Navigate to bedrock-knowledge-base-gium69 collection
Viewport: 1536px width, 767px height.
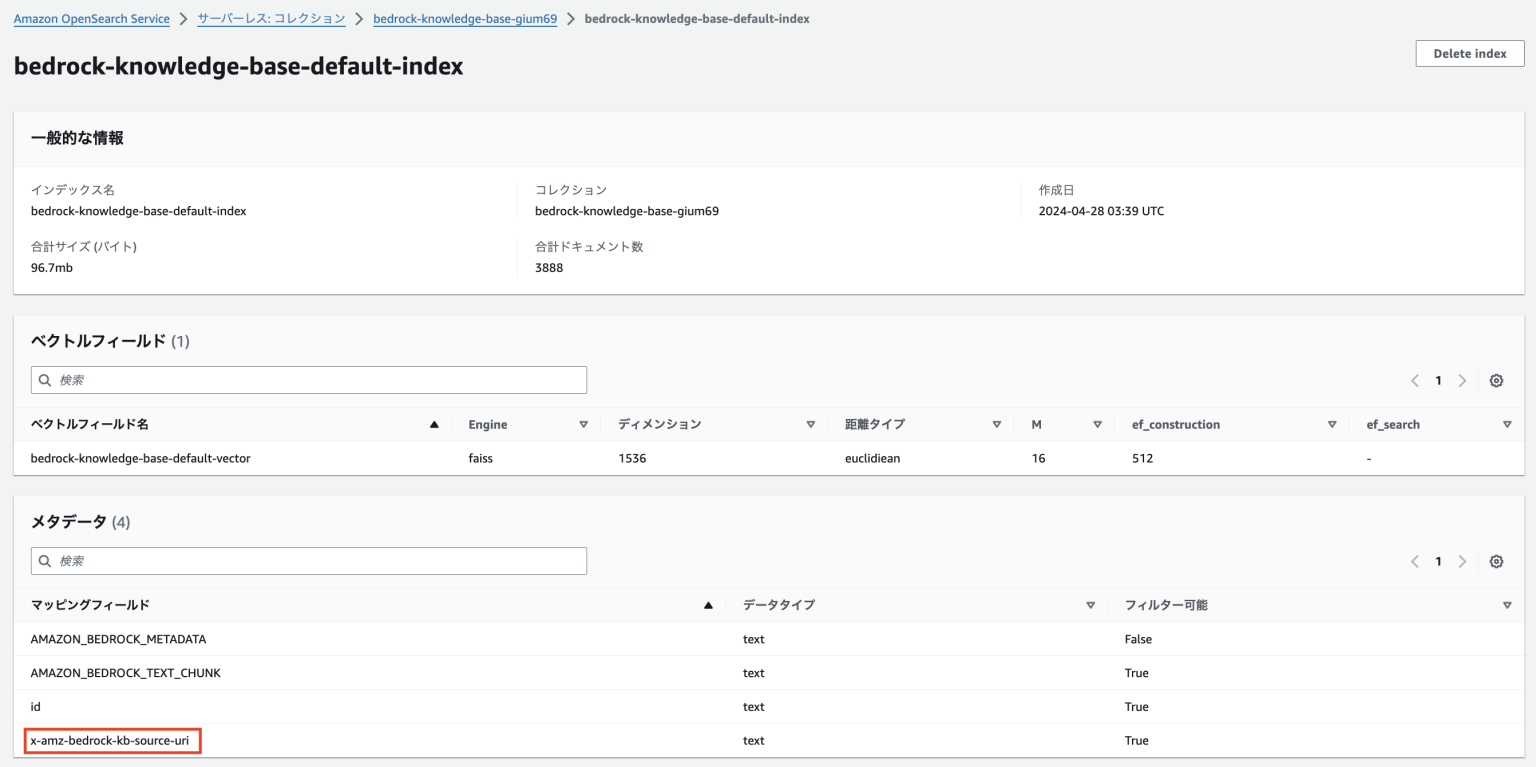pos(465,18)
